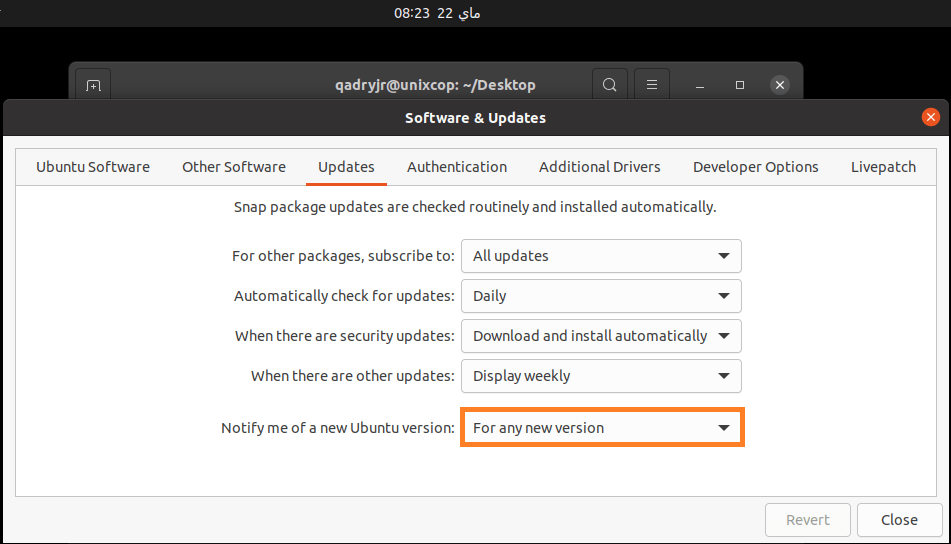Minimize the terminal window
The width and height of the screenshot is (951, 544).
point(700,86)
